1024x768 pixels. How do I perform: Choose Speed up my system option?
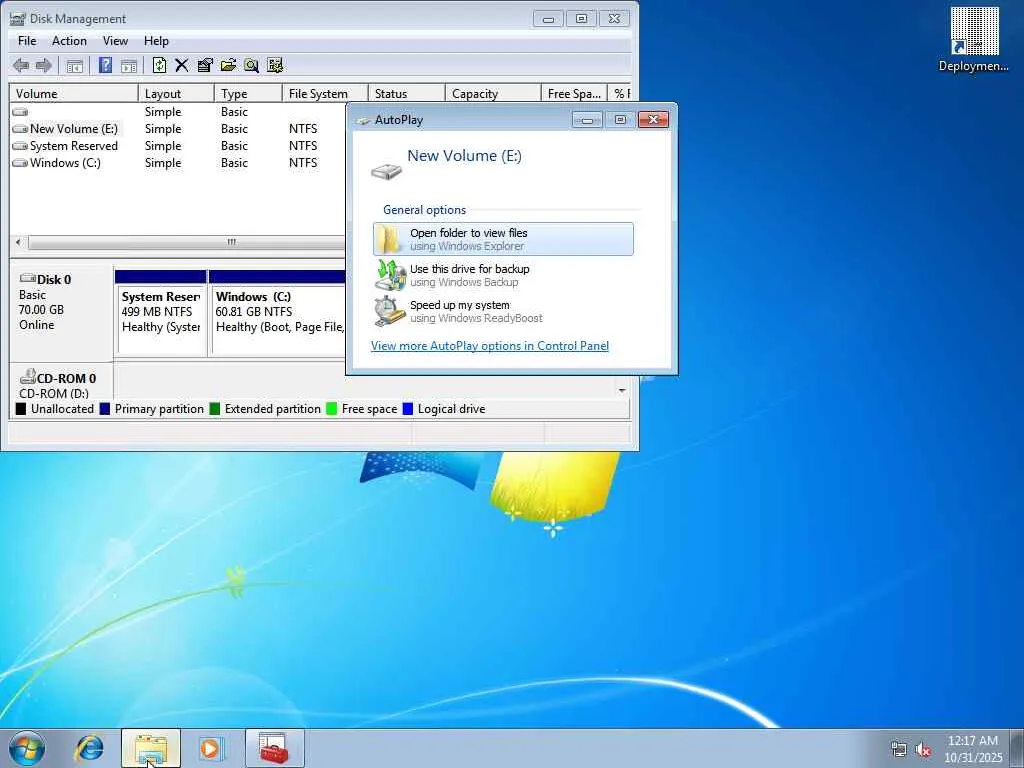click(x=503, y=311)
